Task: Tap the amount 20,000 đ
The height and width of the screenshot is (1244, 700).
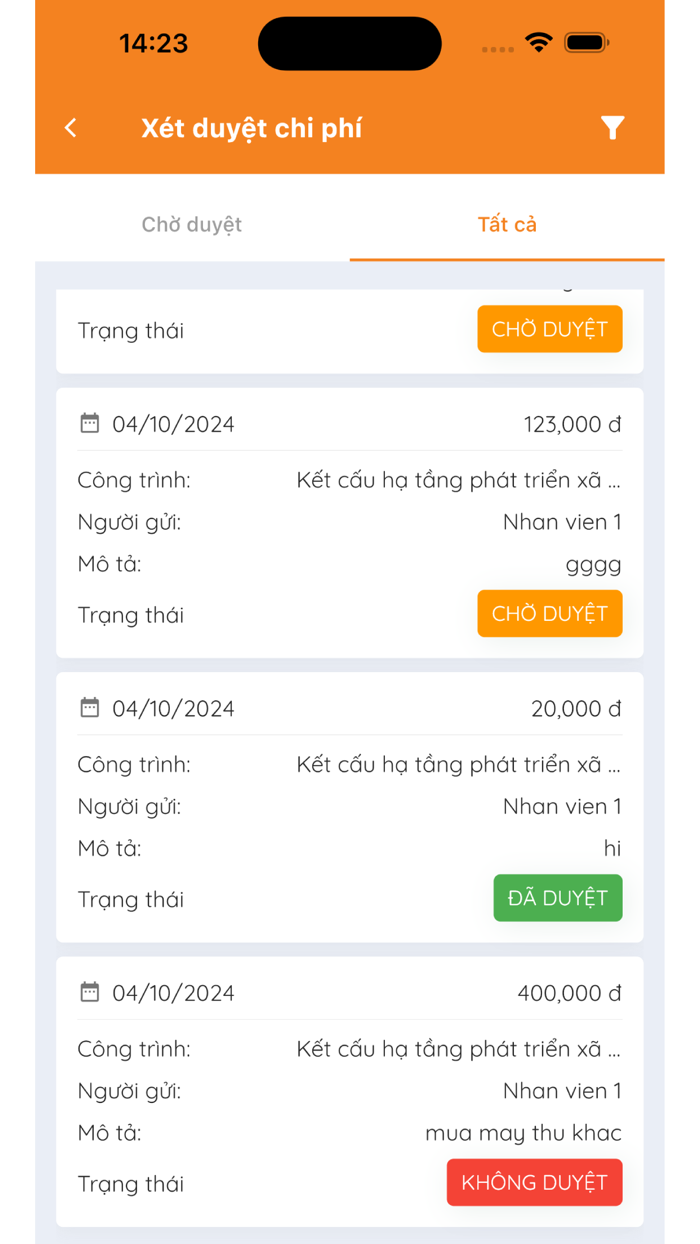Action: [576, 708]
